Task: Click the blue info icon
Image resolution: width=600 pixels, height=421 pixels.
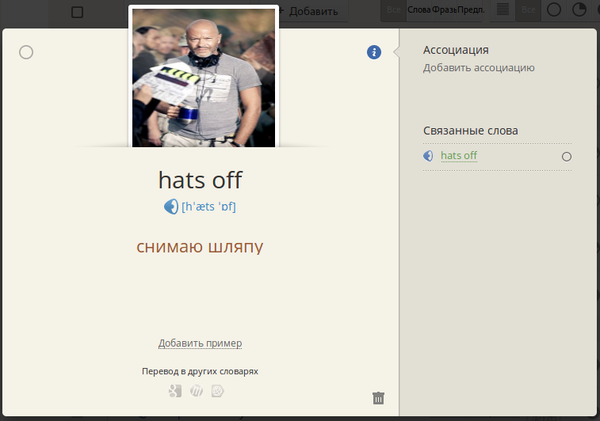Action: [x=374, y=52]
